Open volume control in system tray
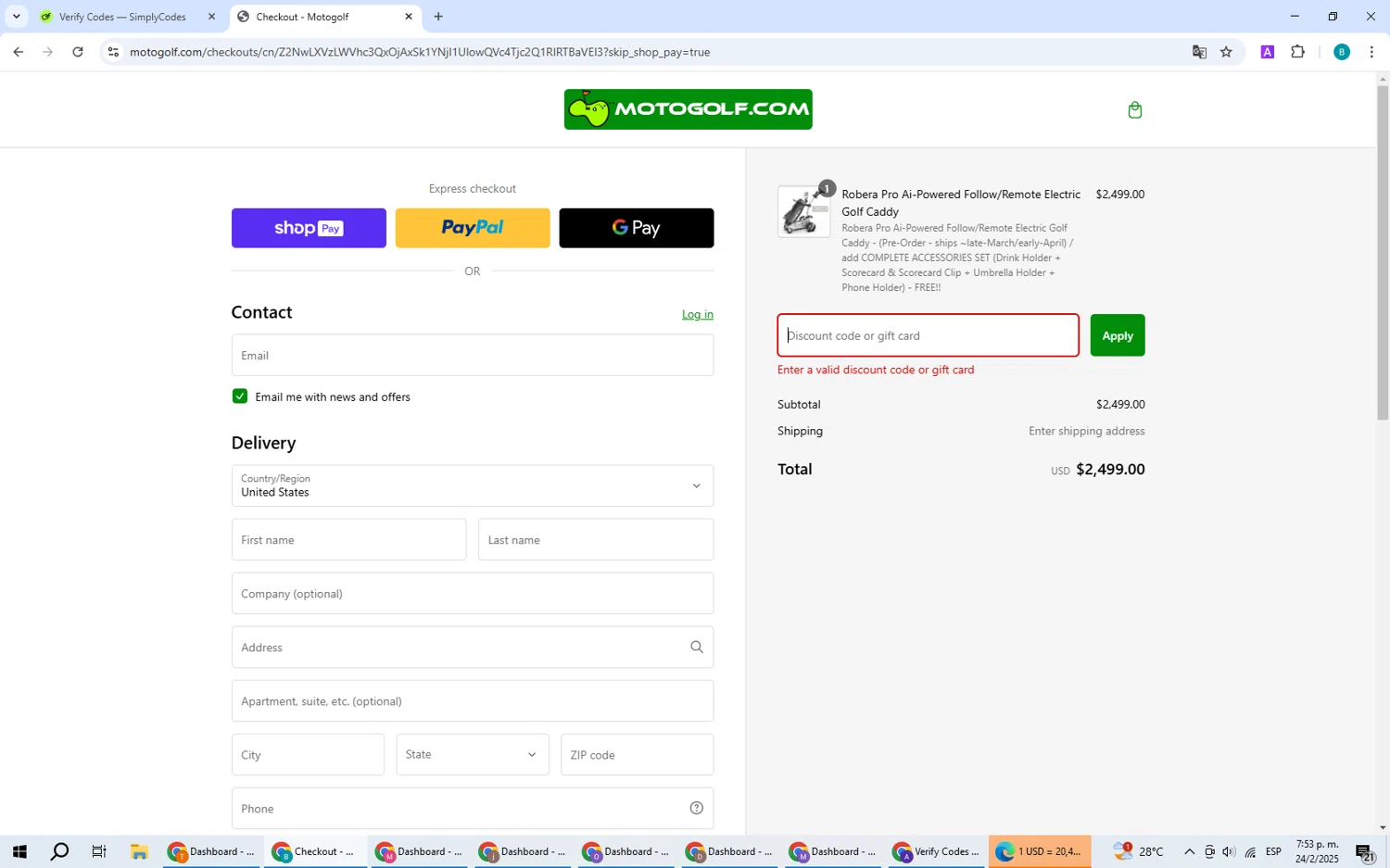 (1229, 851)
